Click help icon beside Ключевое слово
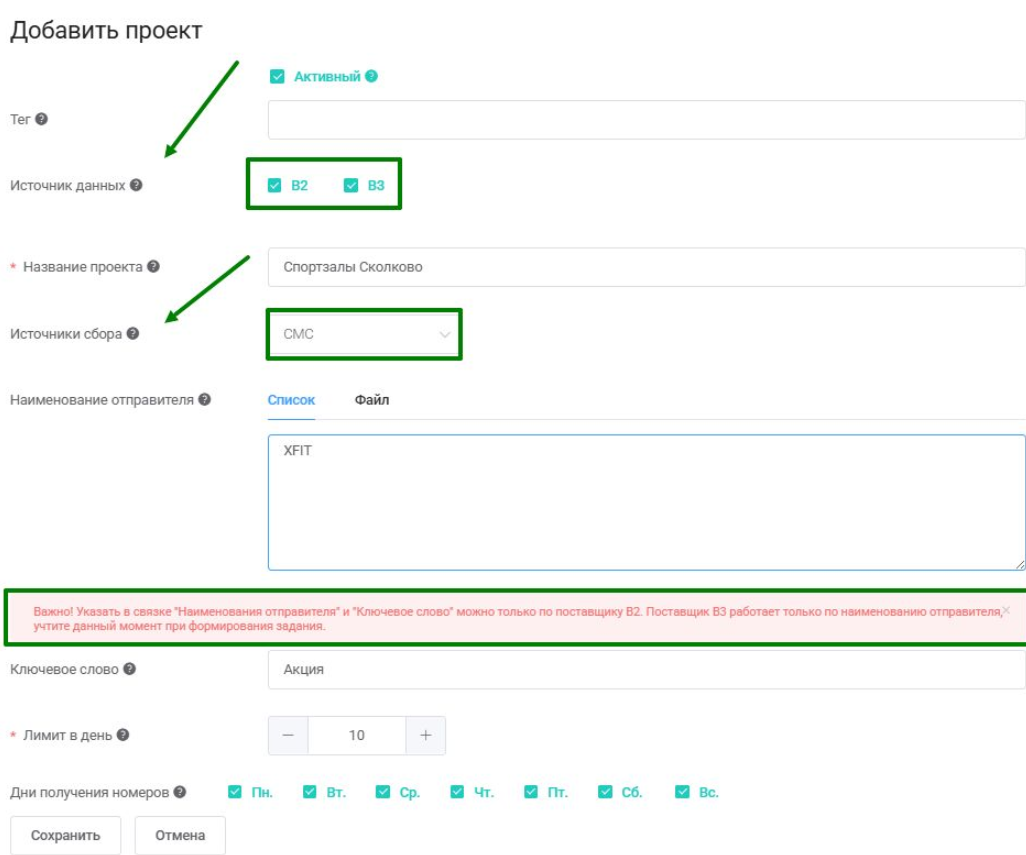 pos(130,669)
